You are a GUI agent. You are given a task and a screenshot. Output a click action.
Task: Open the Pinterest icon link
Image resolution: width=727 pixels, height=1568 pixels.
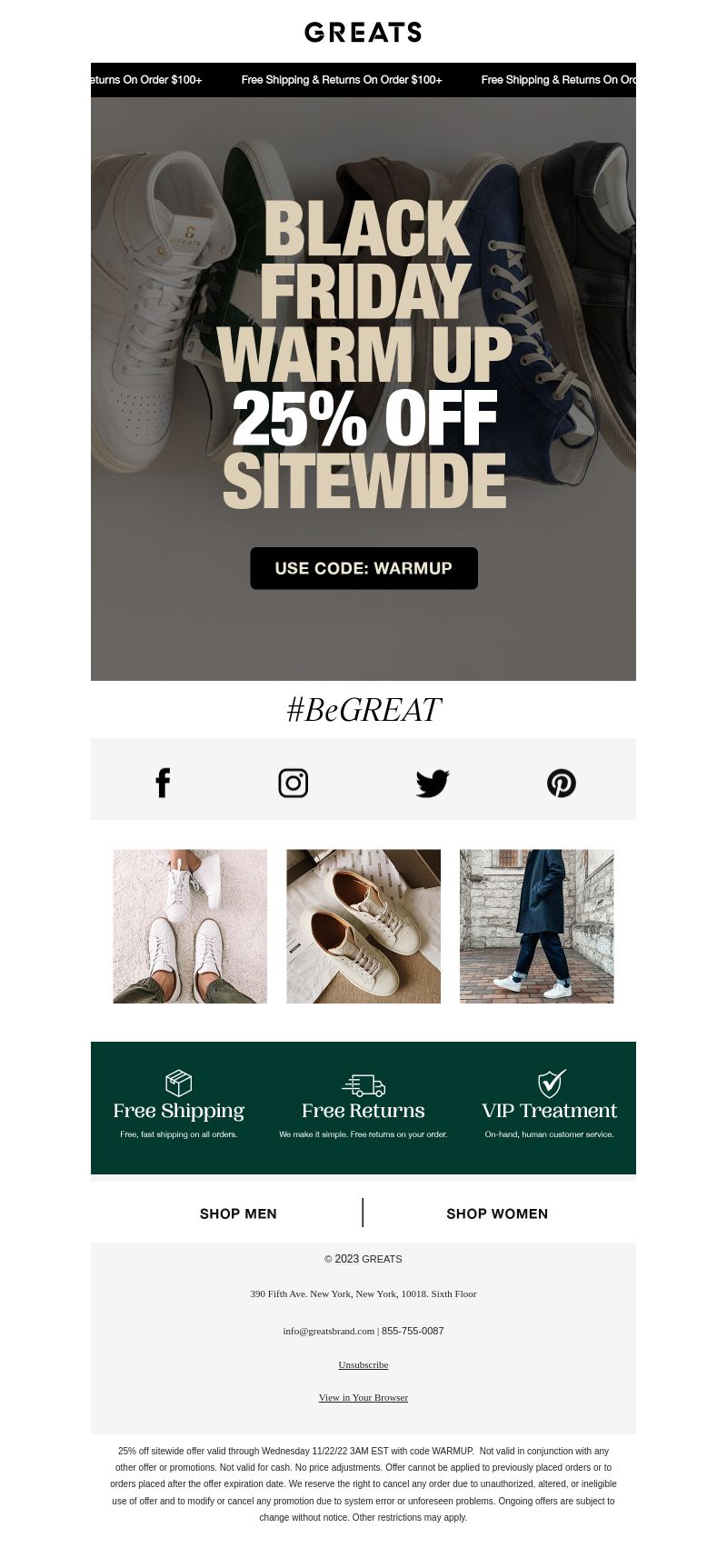click(562, 783)
